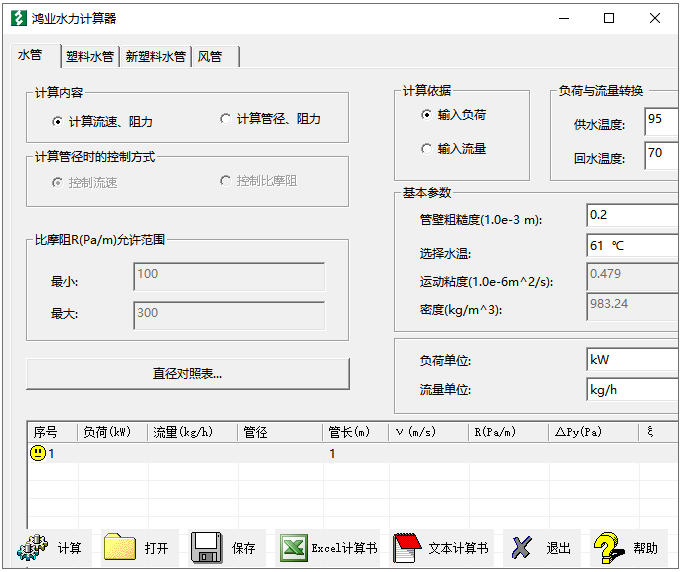Screen dimensions: 682x572
Task: Click the Exit (退出) X icon
Action: pyautogui.click(x=521, y=547)
